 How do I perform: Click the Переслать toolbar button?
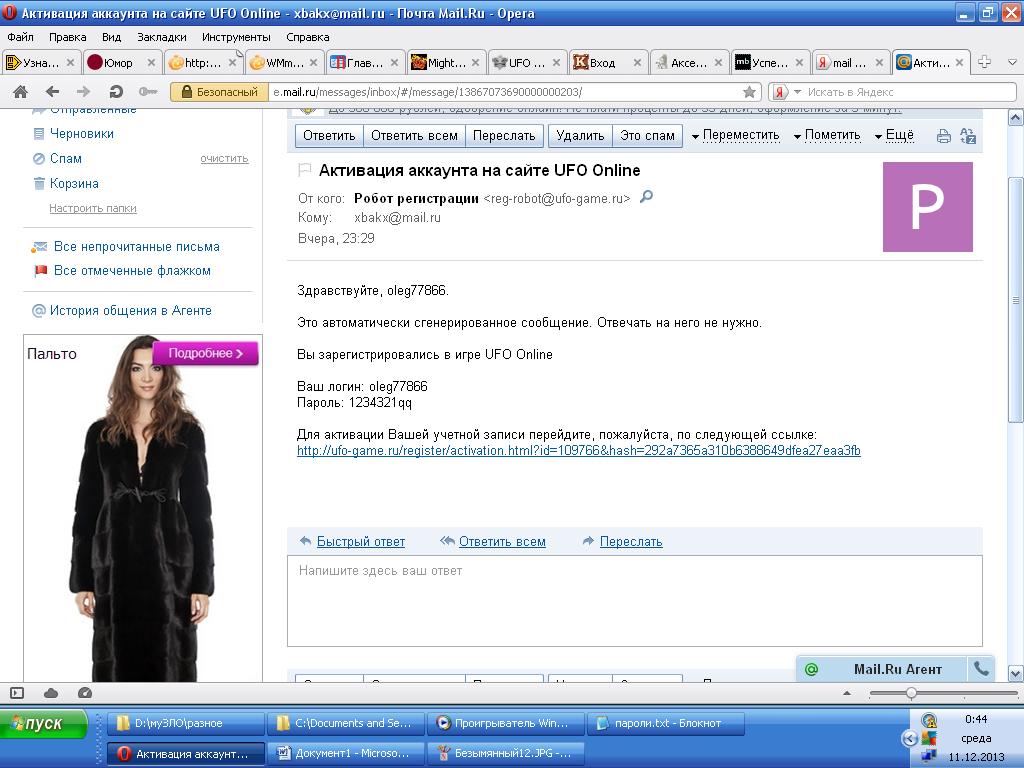(x=504, y=135)
